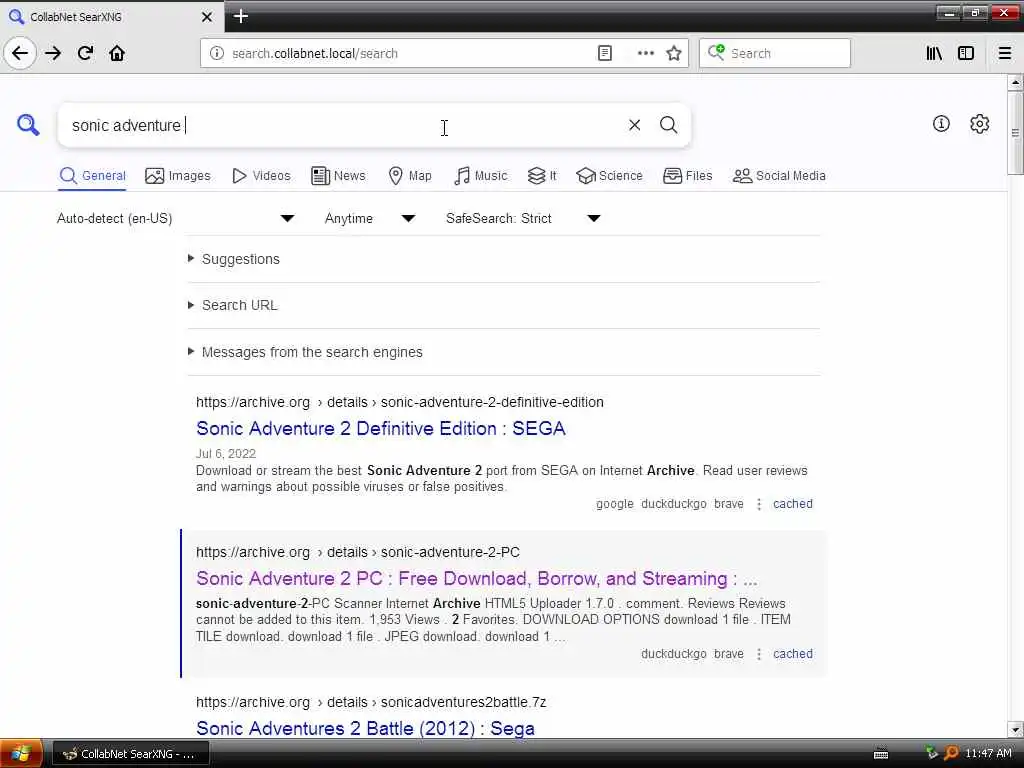
Task: Click the taskbar clock showing 11:47 AM
Action: click(x=988, y=753)
